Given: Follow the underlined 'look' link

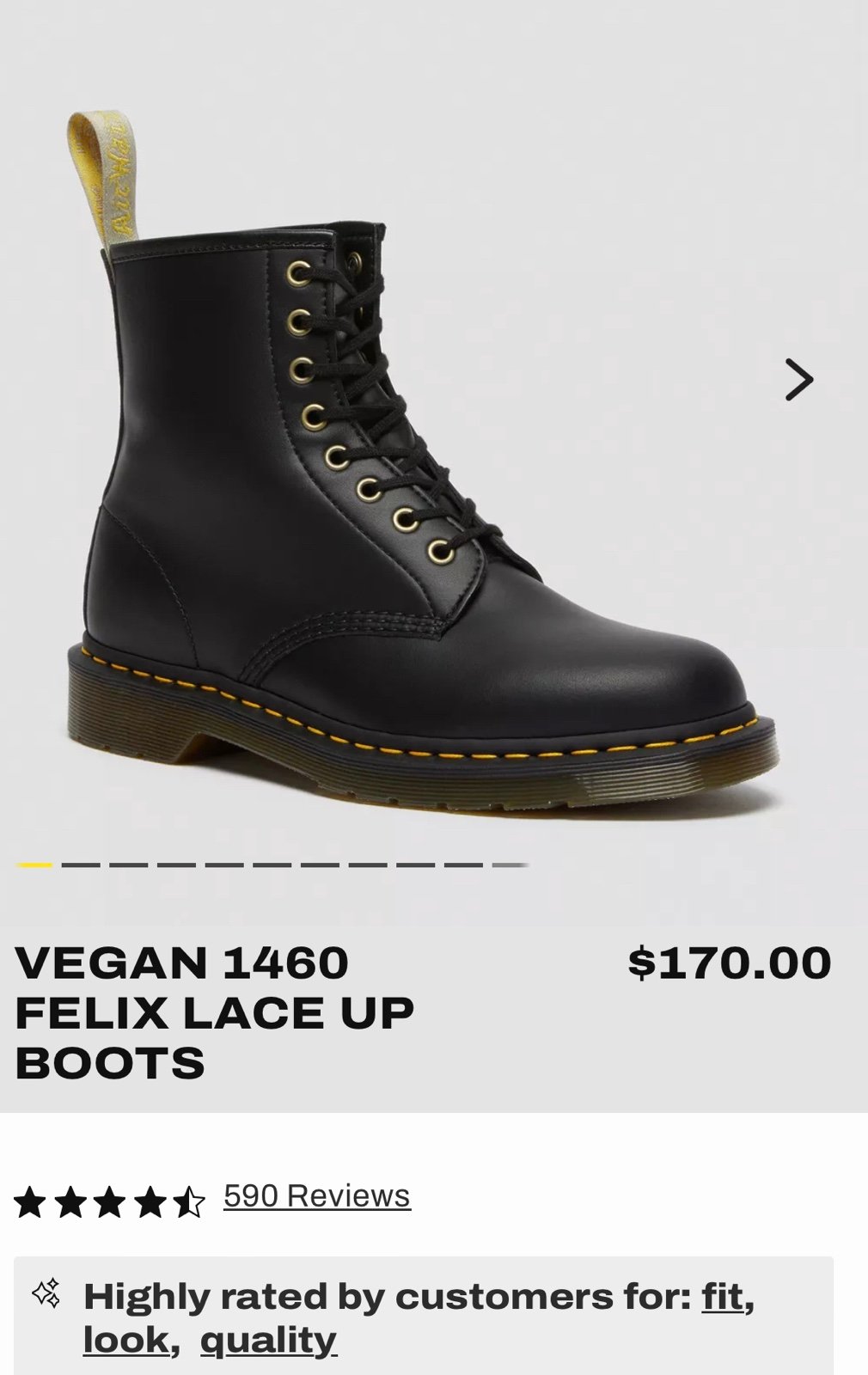Looking at the screenshot, I should click(125, 1339).
